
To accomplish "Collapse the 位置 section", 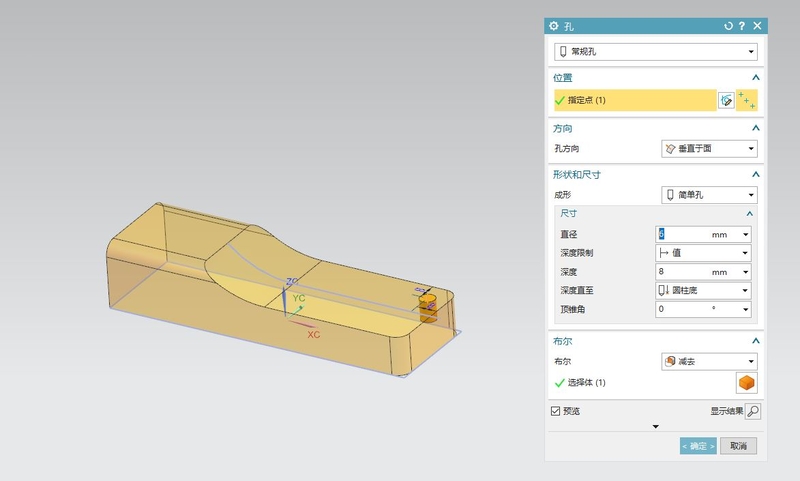I will (756, 77).
